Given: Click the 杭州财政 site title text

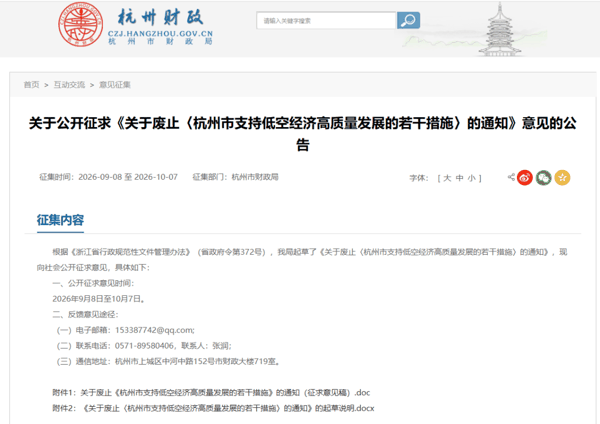Looking at the screenshot, I should (x=160, y=17).
